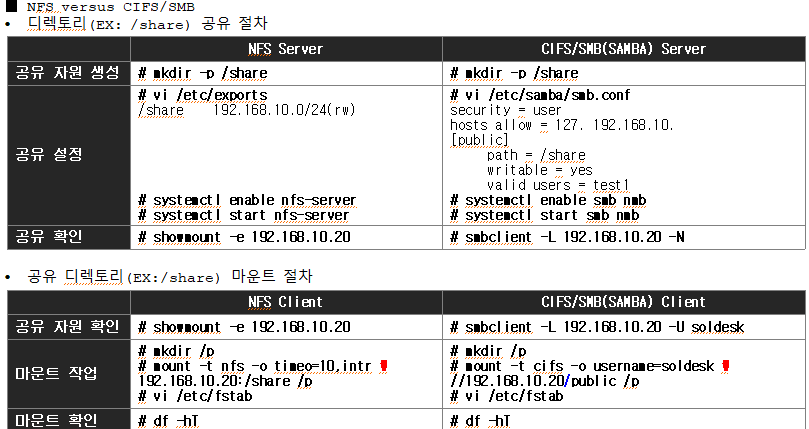
Task: Select the "CIFS/SMB(SAMBA) Server" column header
Action: (623, 49)
